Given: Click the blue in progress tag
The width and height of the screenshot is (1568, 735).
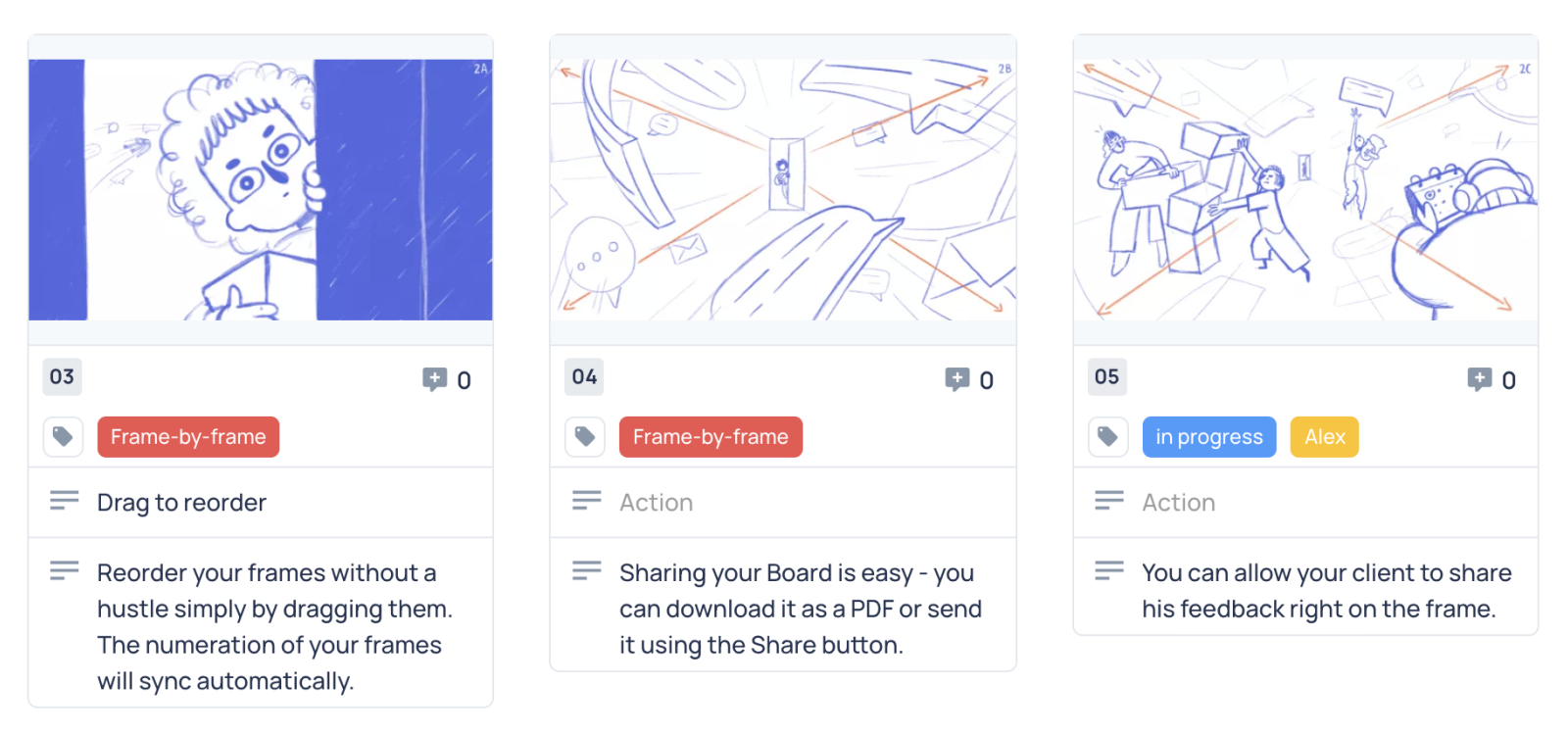Looking at the screenshot, I should tap(1209, 437).
